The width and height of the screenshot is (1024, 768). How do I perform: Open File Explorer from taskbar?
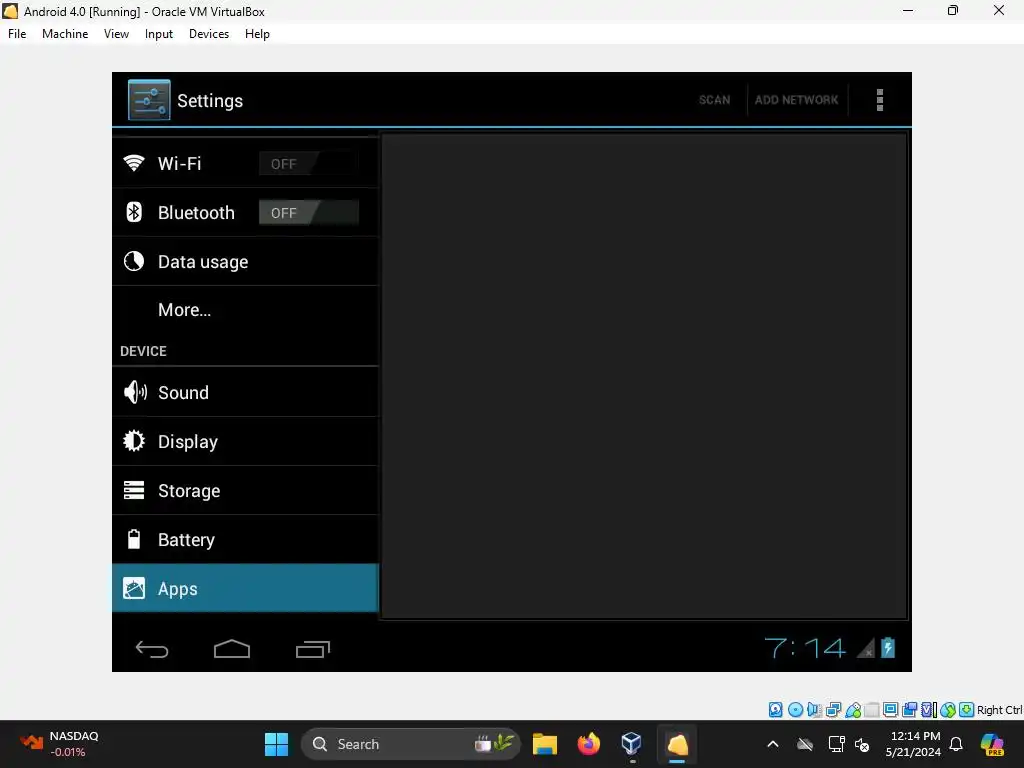tap(545, 744)
